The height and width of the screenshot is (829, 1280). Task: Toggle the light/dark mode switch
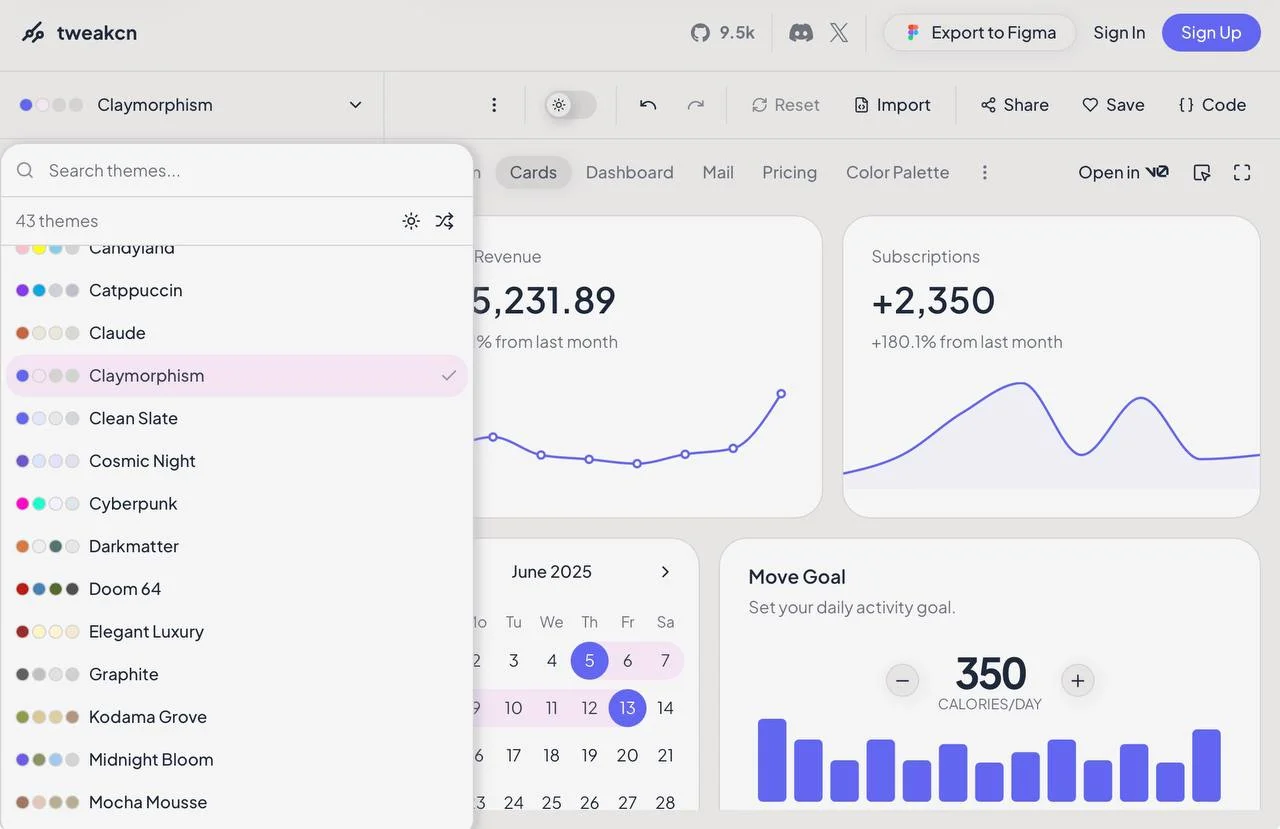[570, 105]
